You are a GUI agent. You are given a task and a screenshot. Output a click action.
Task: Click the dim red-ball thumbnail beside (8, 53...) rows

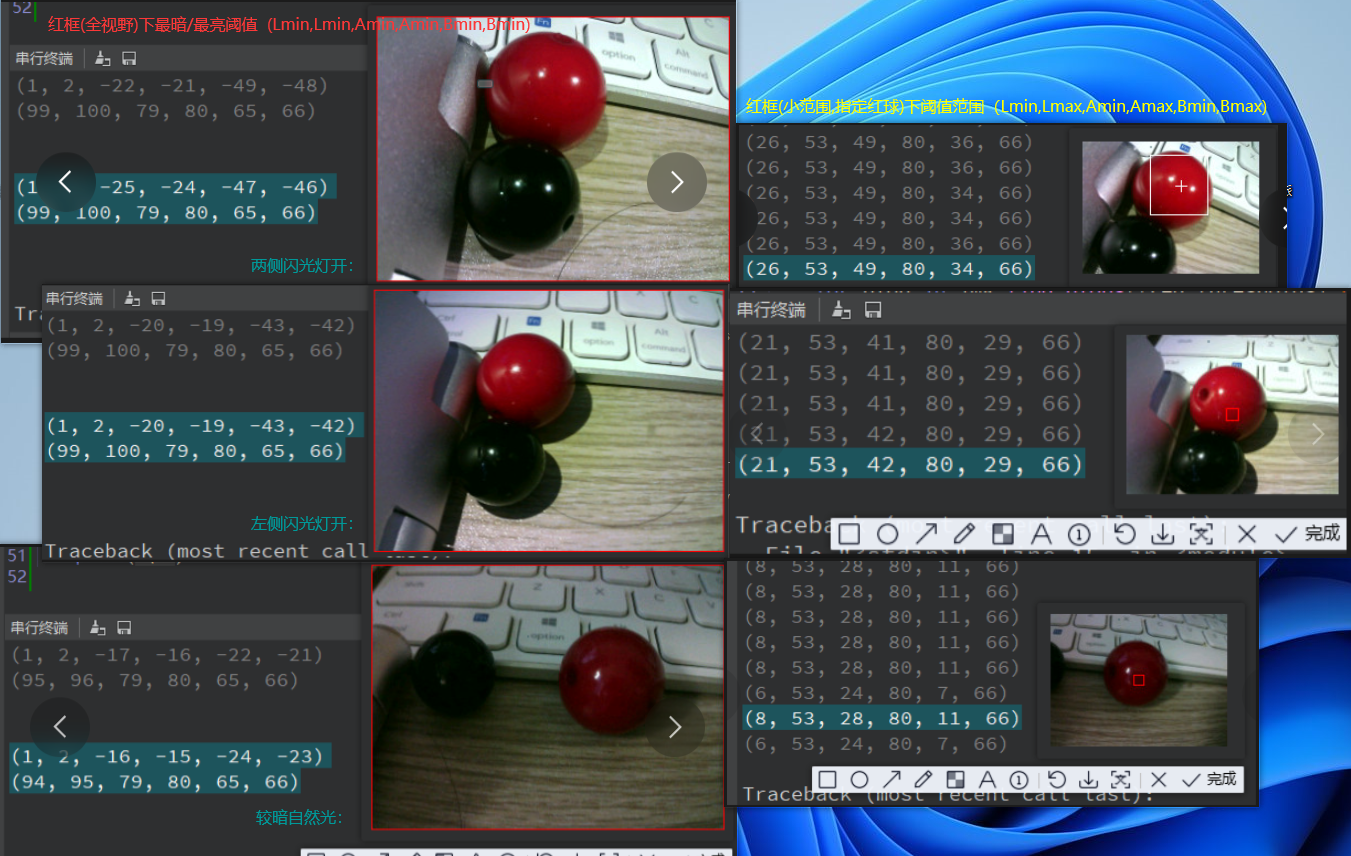(1138, 680)
